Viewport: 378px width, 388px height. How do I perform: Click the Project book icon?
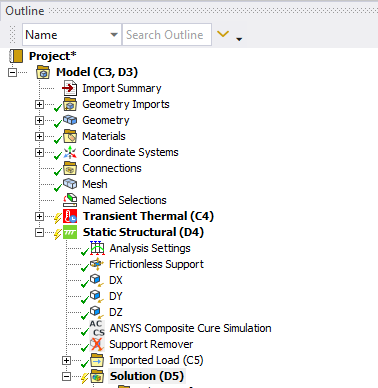[x=16, y=56]
